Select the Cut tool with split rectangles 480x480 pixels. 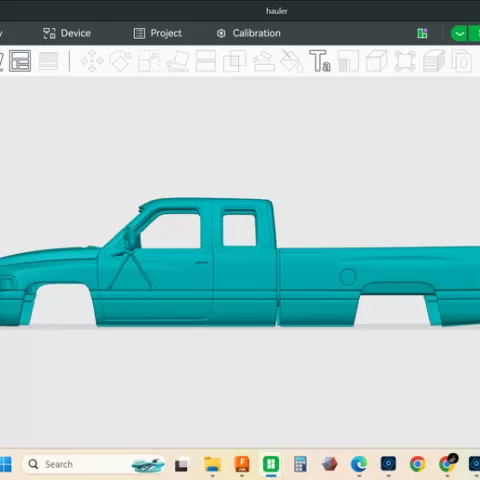tap(206, 61)
